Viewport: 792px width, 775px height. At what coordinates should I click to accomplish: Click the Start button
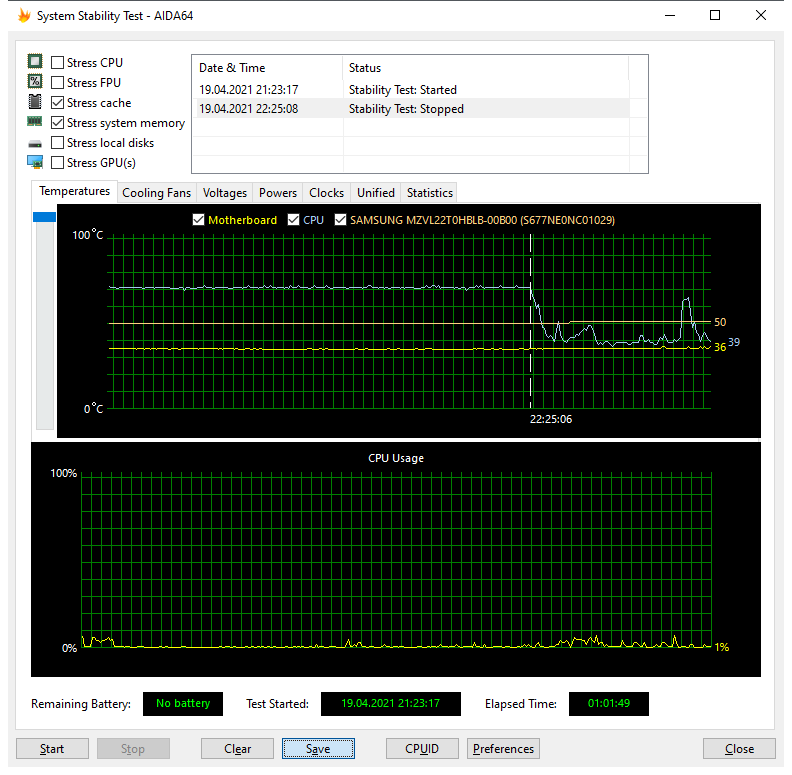[x=53, y=749]
